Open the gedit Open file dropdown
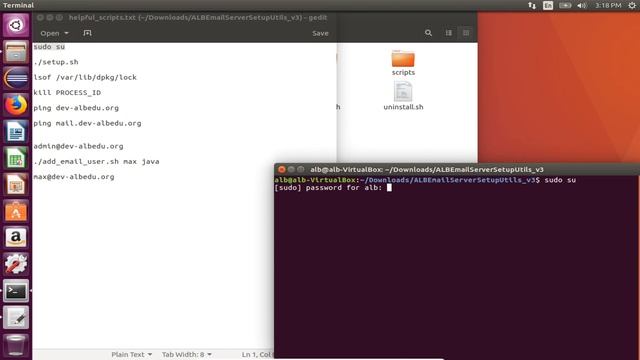 54,33
